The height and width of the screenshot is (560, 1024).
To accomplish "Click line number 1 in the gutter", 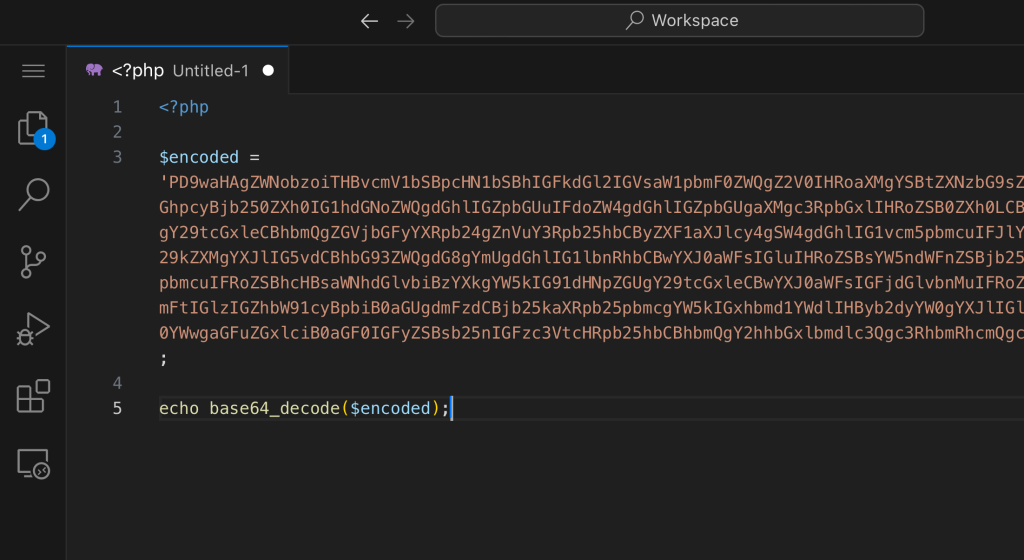I will point(118,107).
